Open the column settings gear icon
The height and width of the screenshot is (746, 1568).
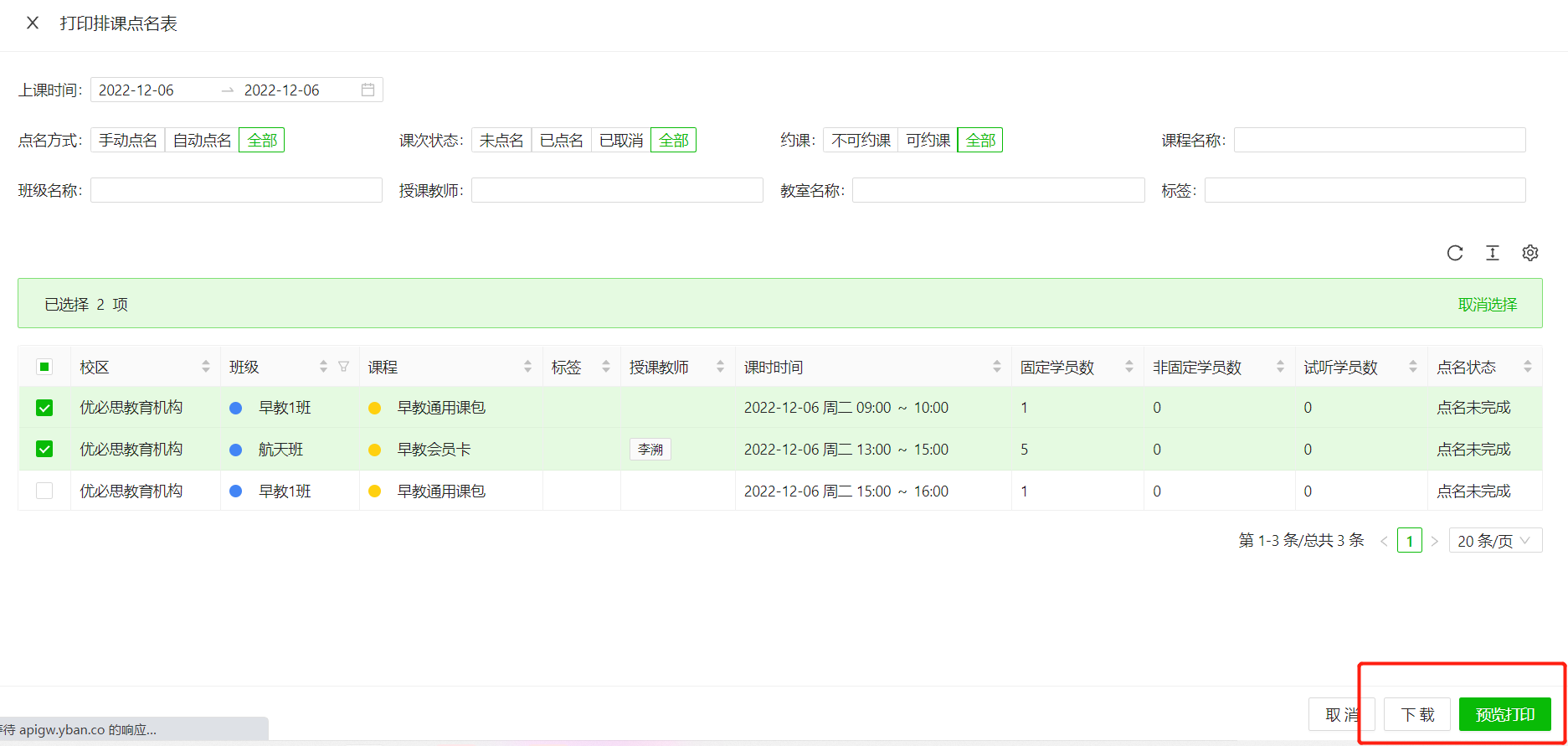click(1530, 253)
